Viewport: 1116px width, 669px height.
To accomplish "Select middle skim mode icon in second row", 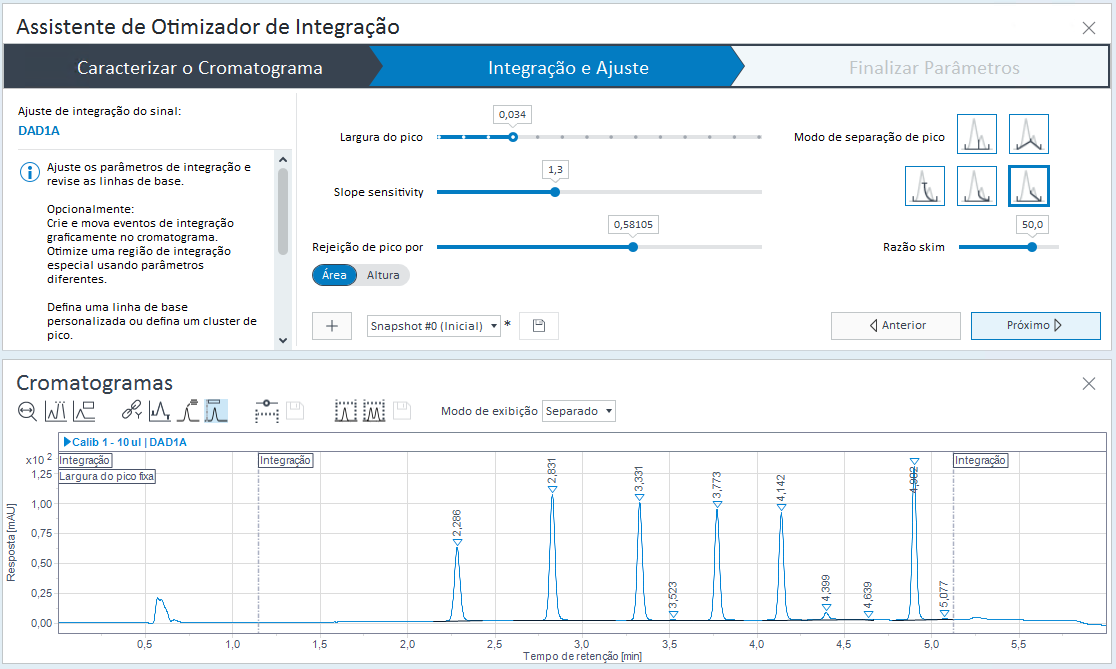I will (976, 186).
